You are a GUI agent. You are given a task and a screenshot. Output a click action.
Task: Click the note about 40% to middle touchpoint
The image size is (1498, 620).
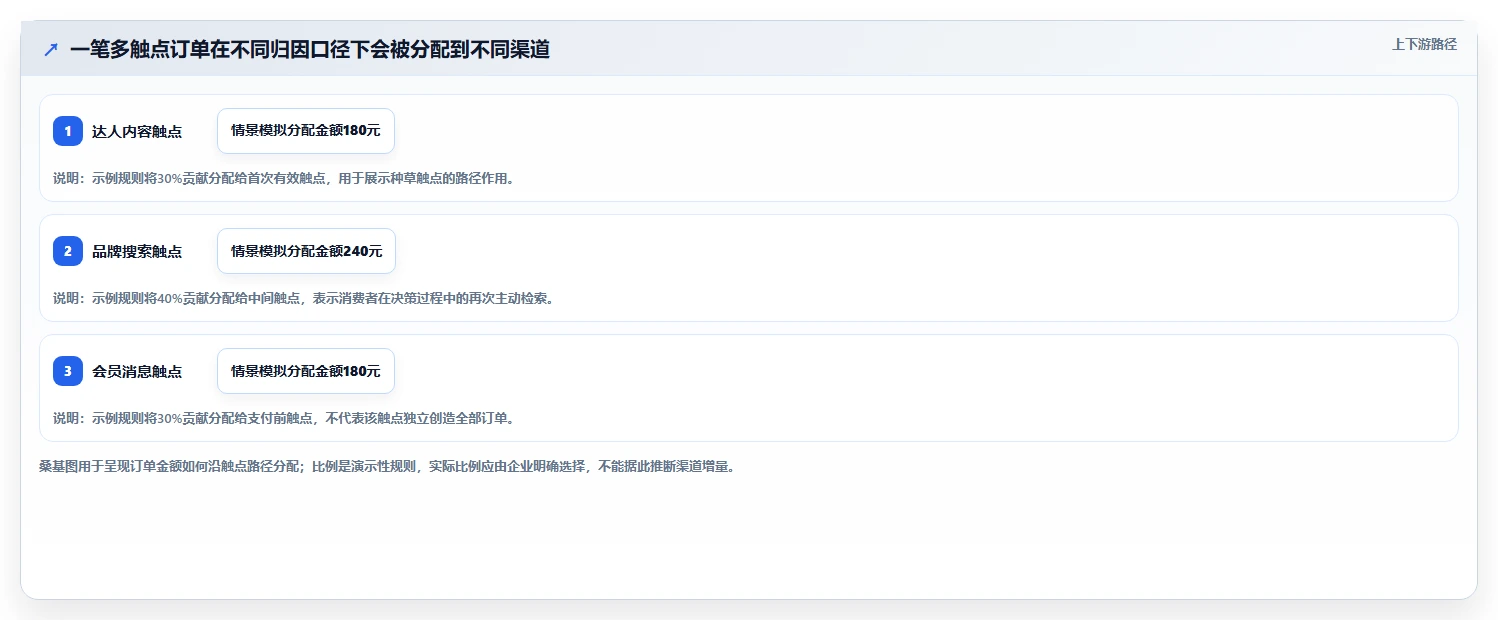303,299
